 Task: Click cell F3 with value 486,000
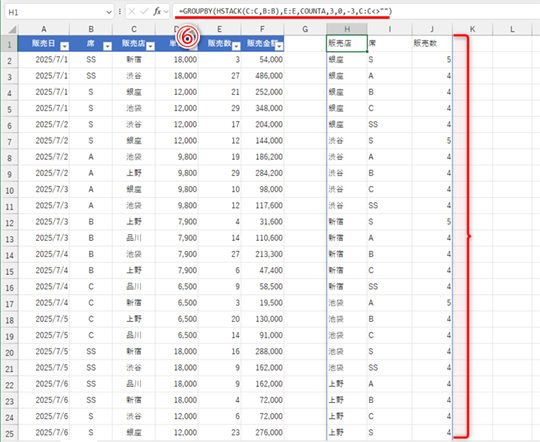click(262, 76)
